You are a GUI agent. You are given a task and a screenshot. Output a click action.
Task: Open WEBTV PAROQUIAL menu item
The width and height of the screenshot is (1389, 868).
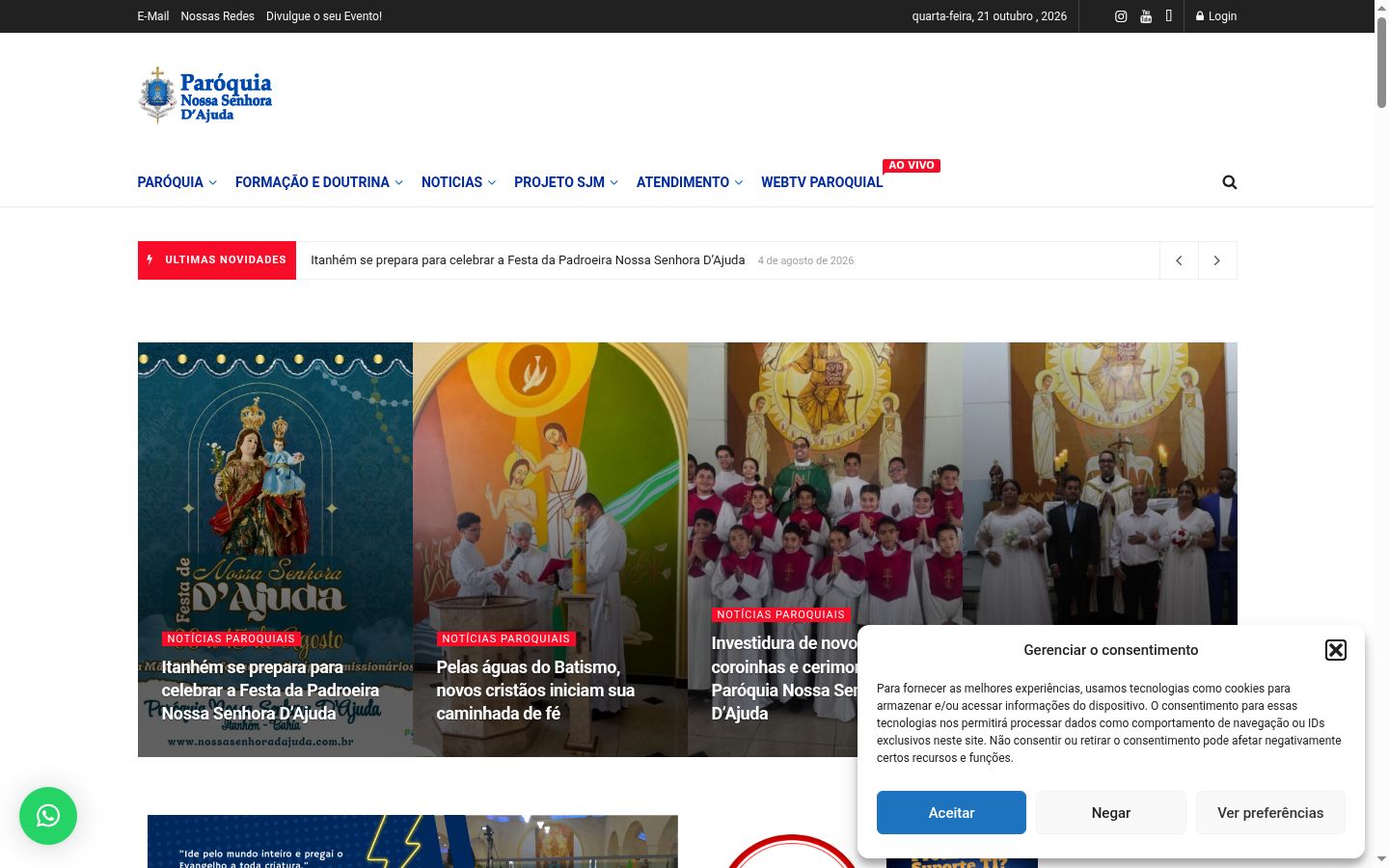pyautogui.click(x=822, y=182)
